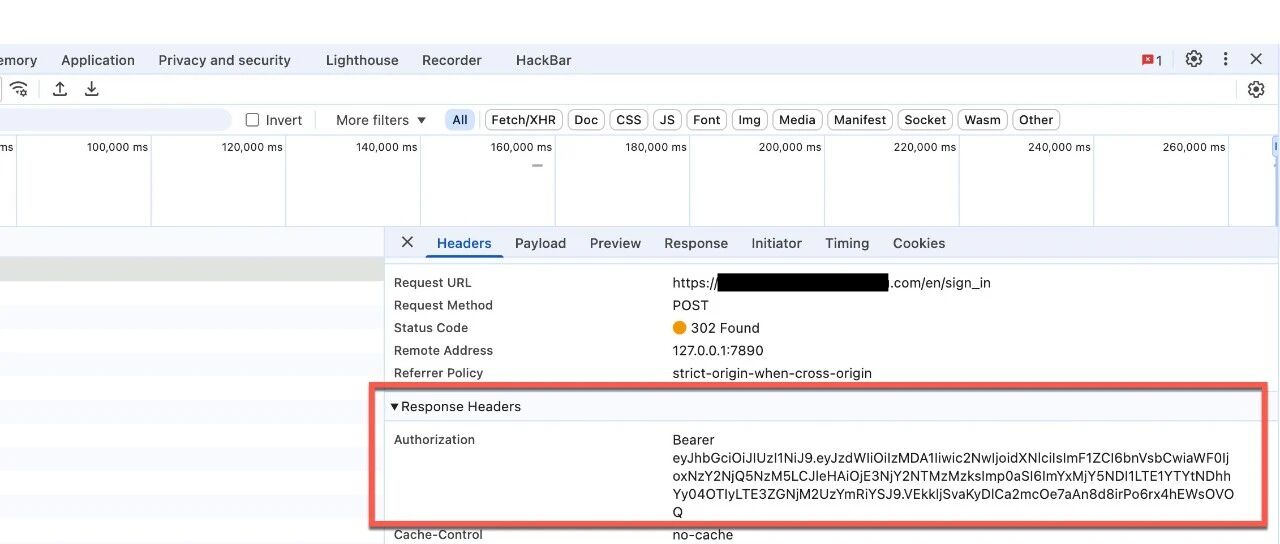This screenshot has width=1280, height=544.
Task: Click the Cache-Control header name
Action: pos(438,535)
